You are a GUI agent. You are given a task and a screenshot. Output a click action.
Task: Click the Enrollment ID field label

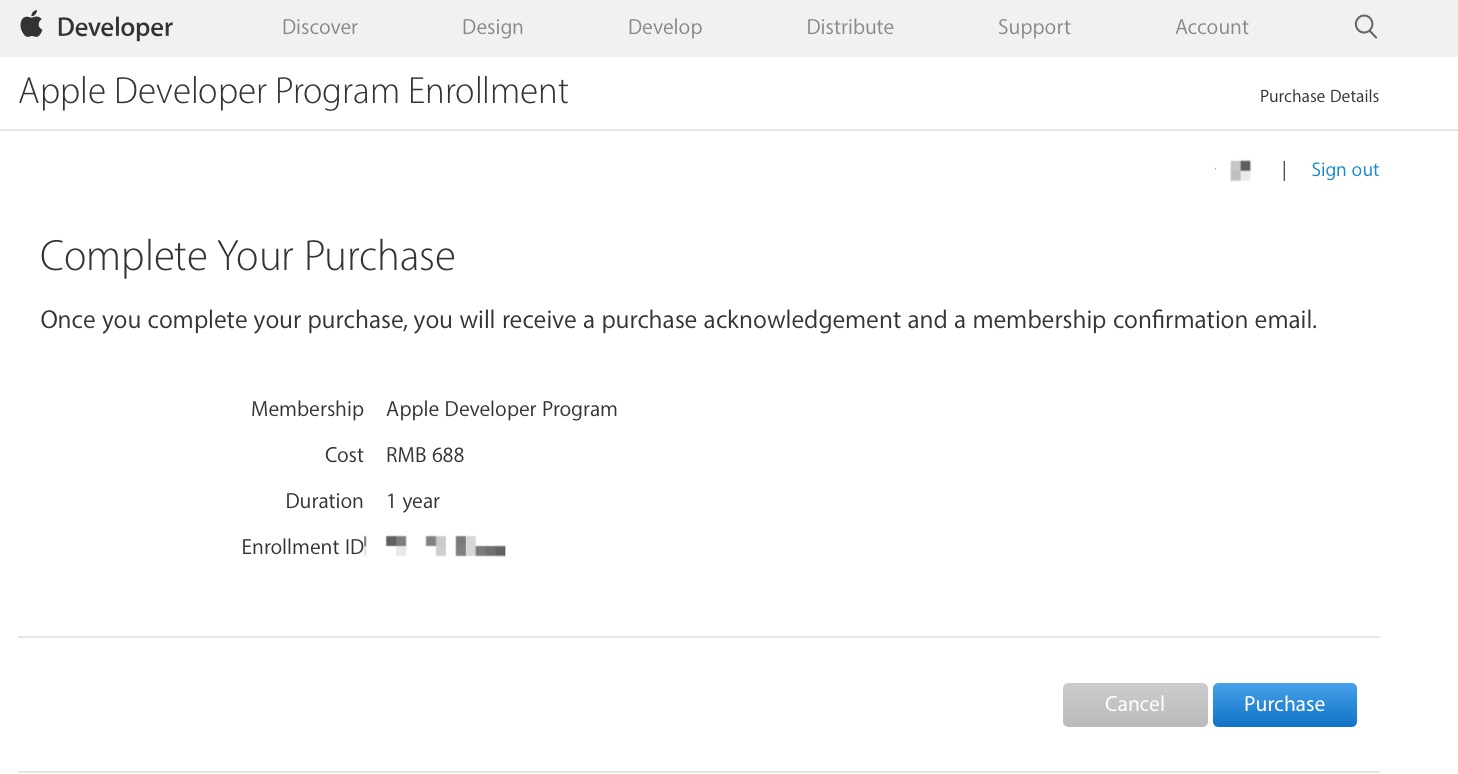coord(303,547)
